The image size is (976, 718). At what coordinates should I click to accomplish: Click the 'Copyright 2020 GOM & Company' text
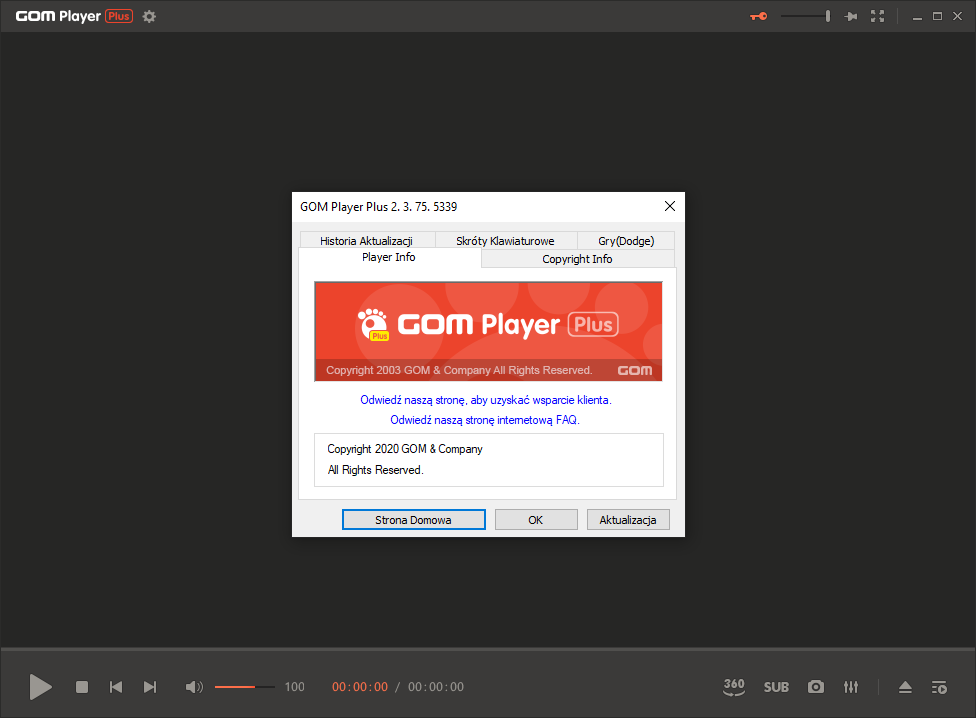(405, 449)
